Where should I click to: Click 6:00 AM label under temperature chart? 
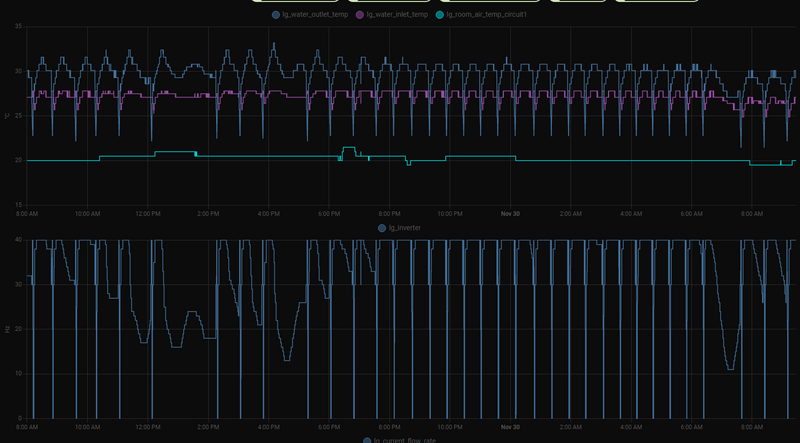(x=691, y=214)
